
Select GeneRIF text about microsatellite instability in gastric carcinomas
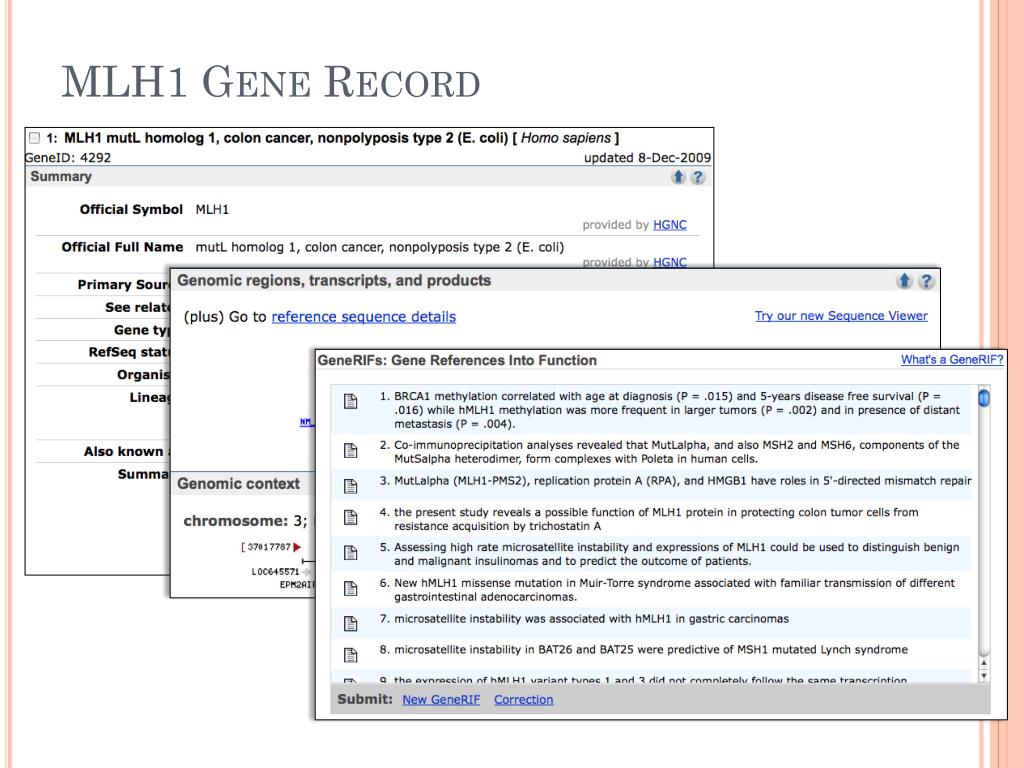click(x=591, y=619)
